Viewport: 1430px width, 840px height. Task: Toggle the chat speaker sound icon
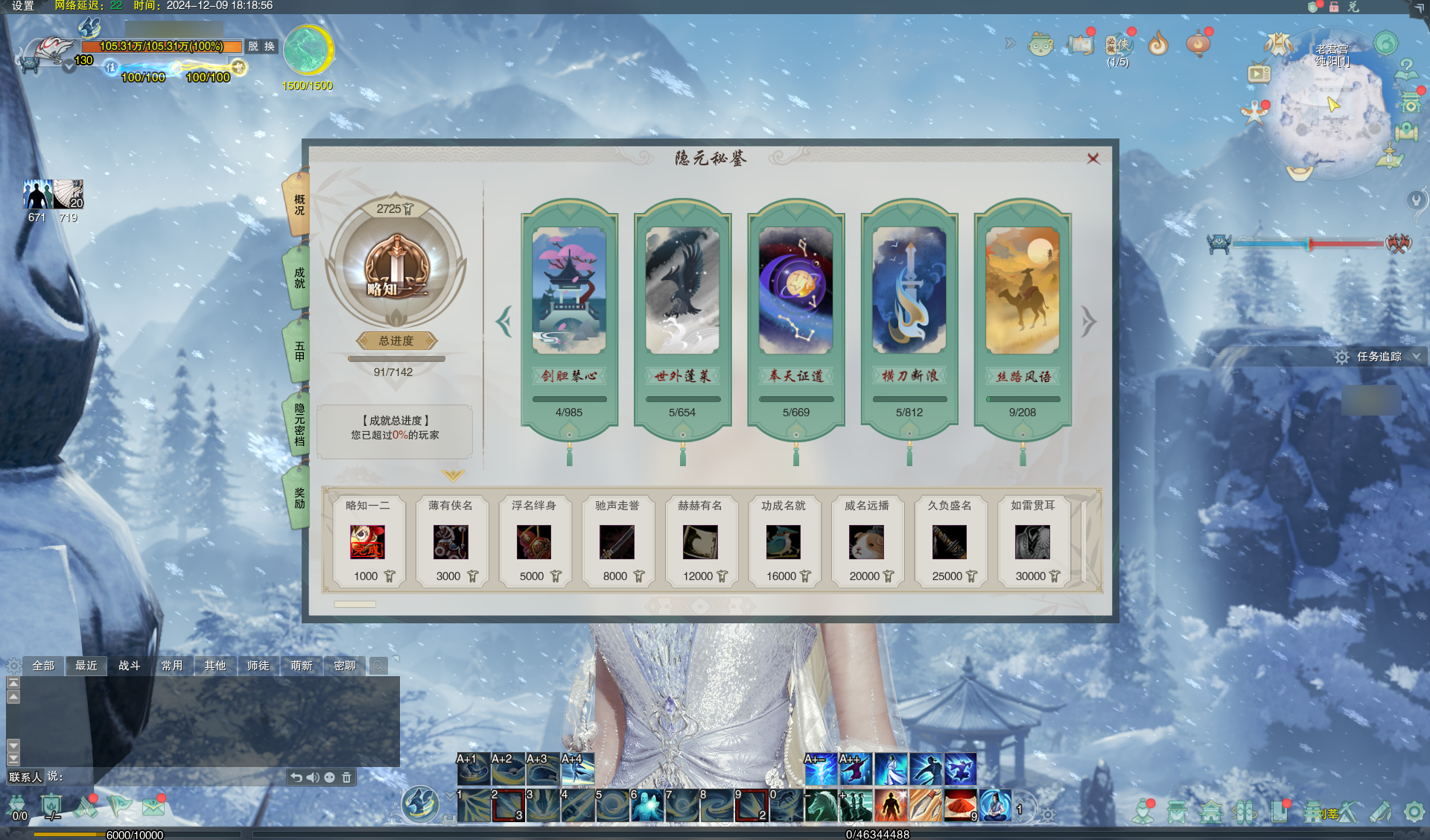point(313,777)
